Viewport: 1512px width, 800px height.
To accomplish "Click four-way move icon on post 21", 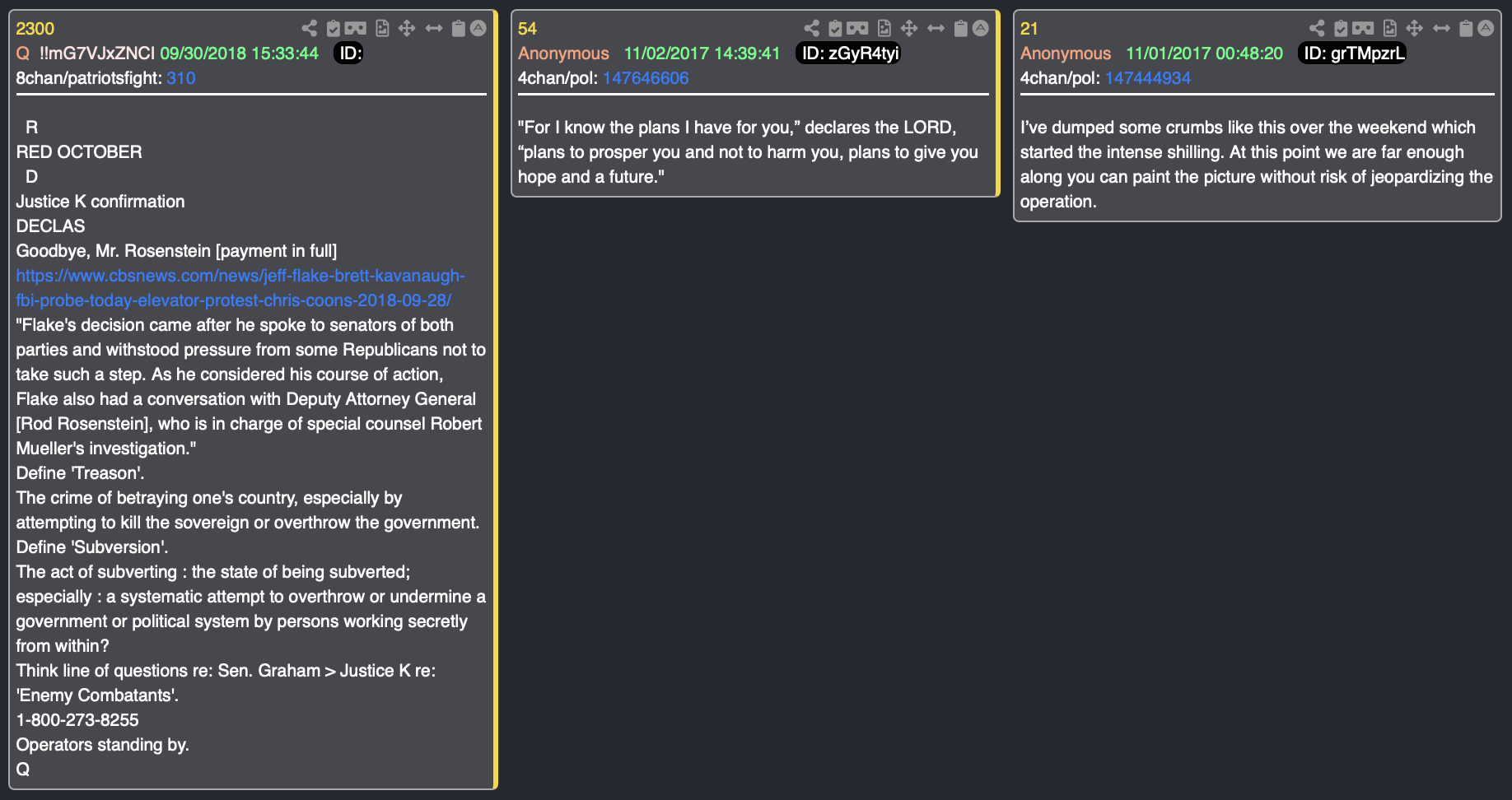I will tap(1415, 29).
